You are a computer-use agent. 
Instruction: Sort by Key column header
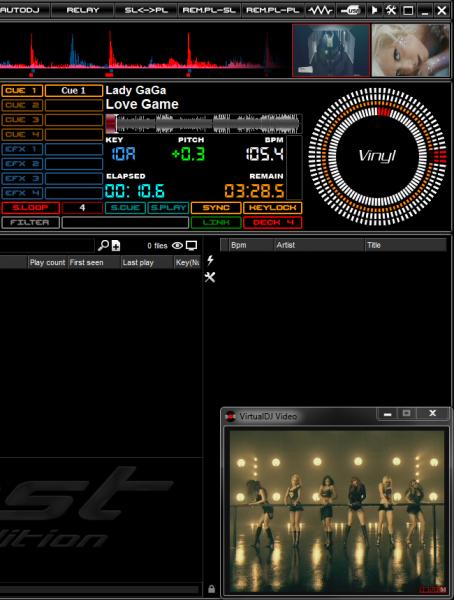[x=187, y=262]
